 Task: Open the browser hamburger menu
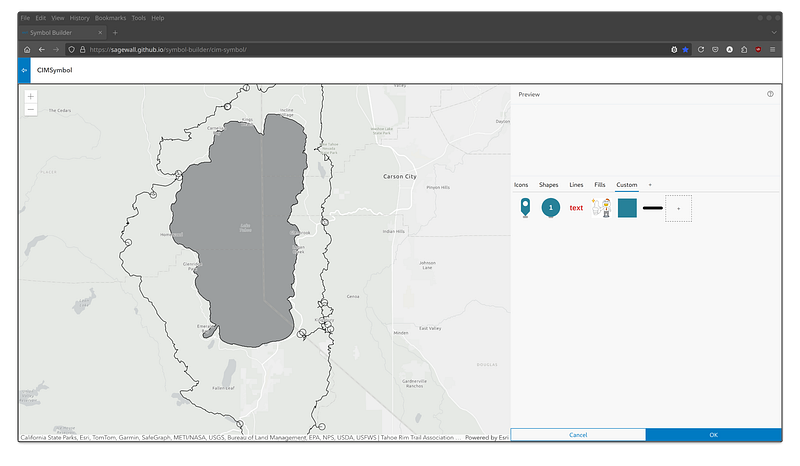tap(772, 50)
